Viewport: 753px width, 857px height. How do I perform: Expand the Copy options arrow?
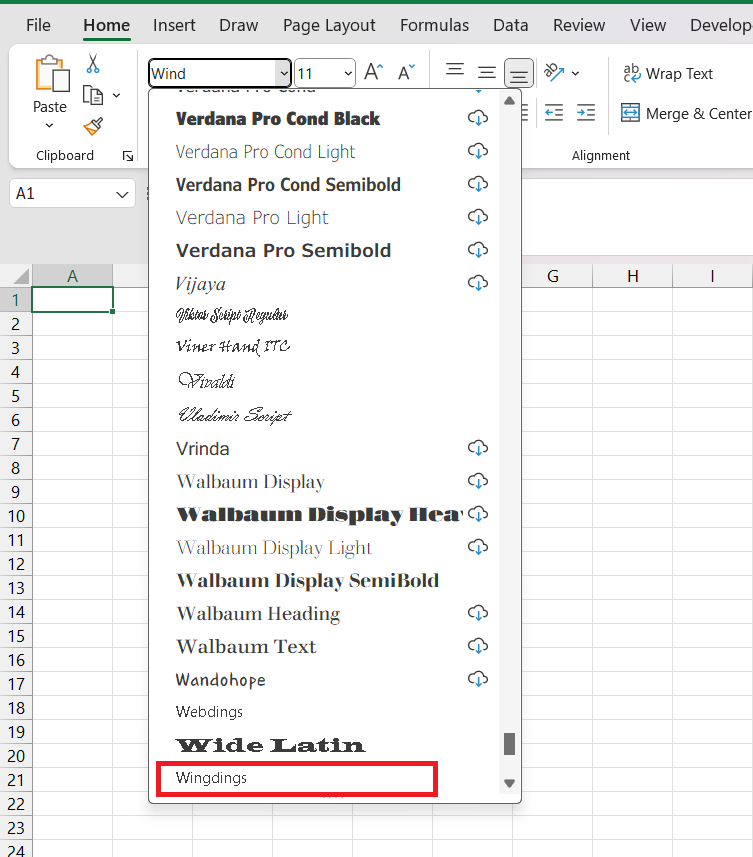[x=116, y=96]
